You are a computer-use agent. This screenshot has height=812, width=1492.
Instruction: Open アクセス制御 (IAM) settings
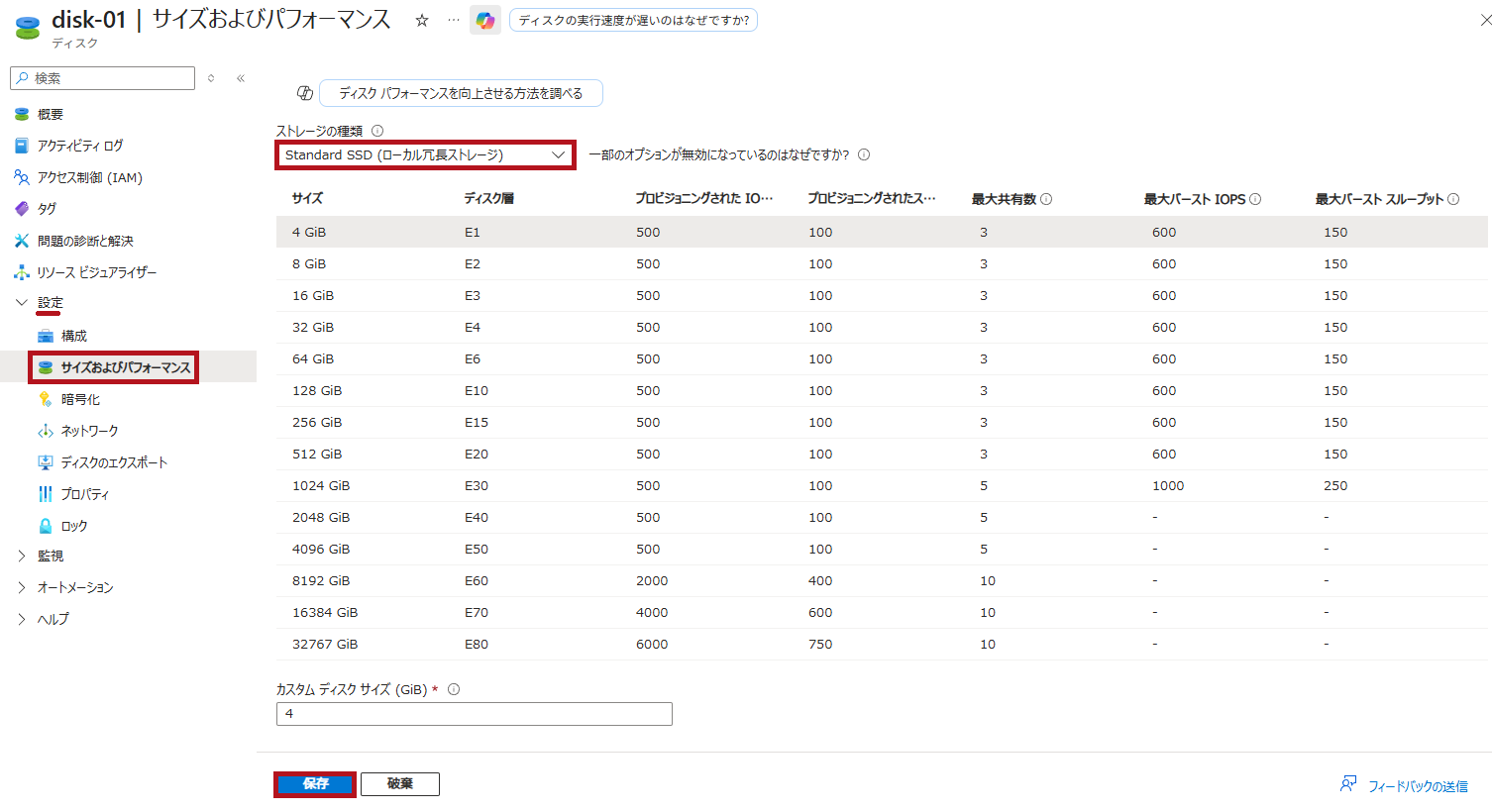[x=89, y=177]
